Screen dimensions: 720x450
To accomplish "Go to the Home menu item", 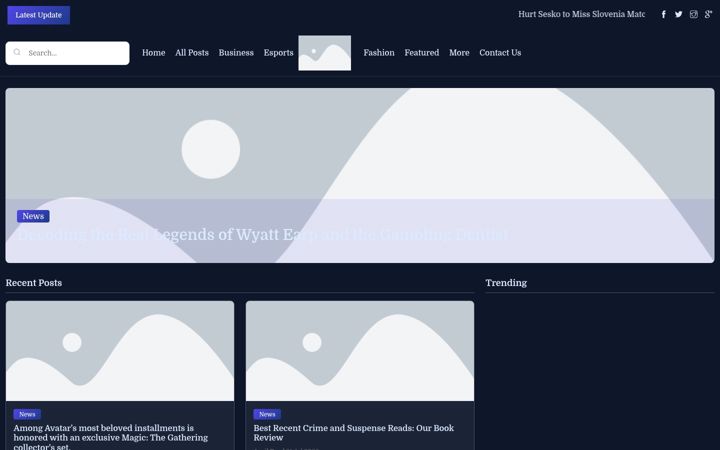I will (x=154, y=53).
